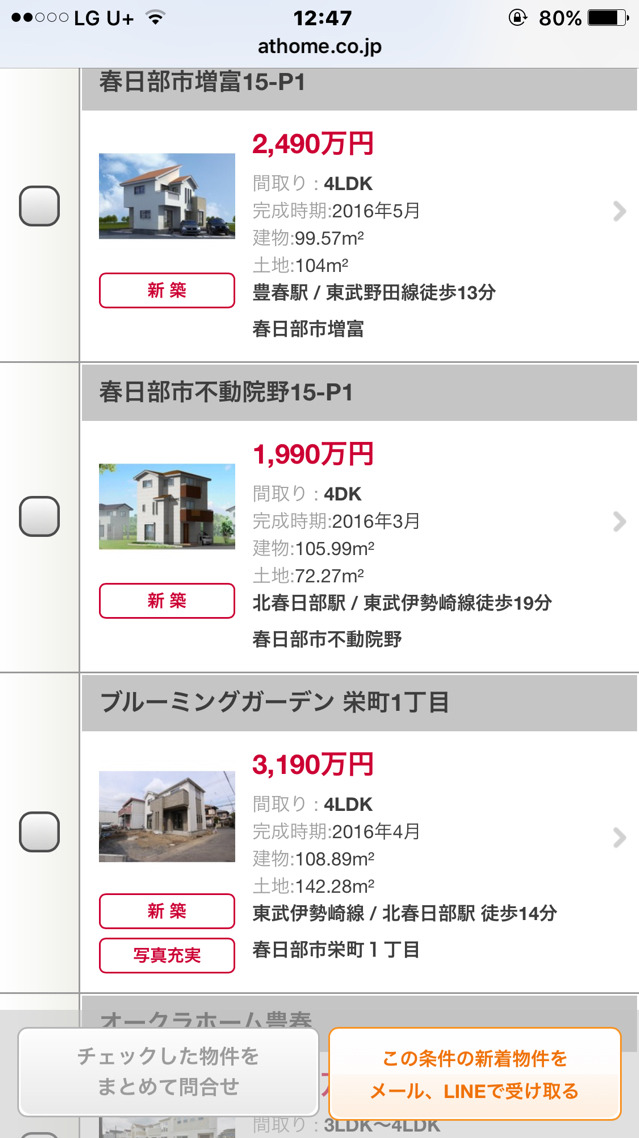Tap the 写真充実 badge on 栄町 listing
Viewport: 639px width, 1138px height.
[167, 955]
